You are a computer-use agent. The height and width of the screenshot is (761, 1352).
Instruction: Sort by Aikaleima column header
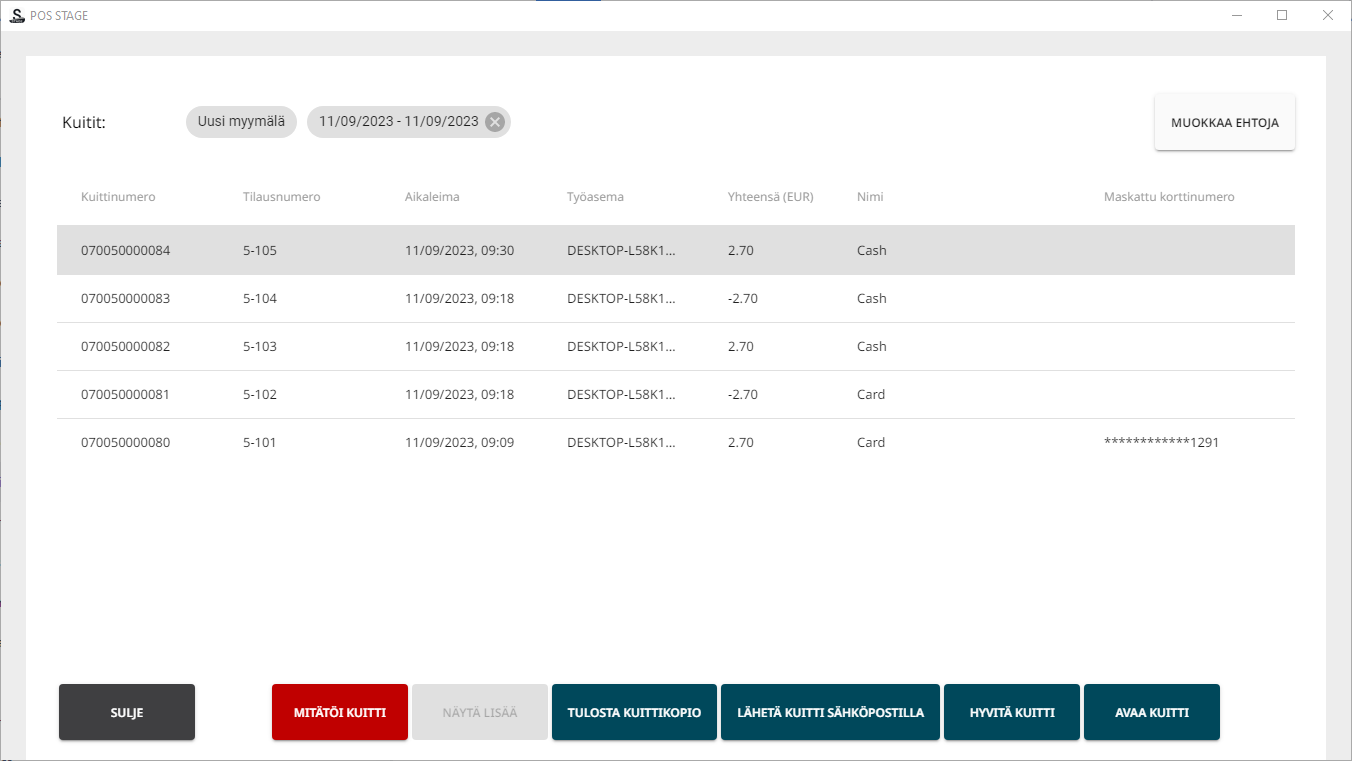(x=432, y=197)
